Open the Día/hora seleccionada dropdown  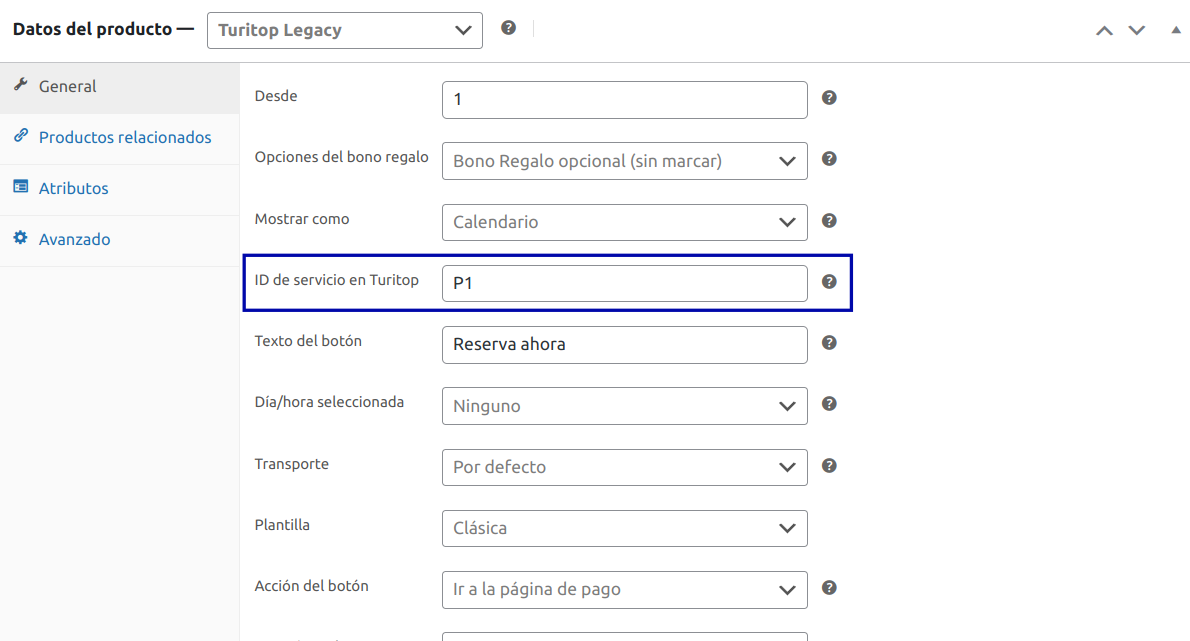pos(624,406)
